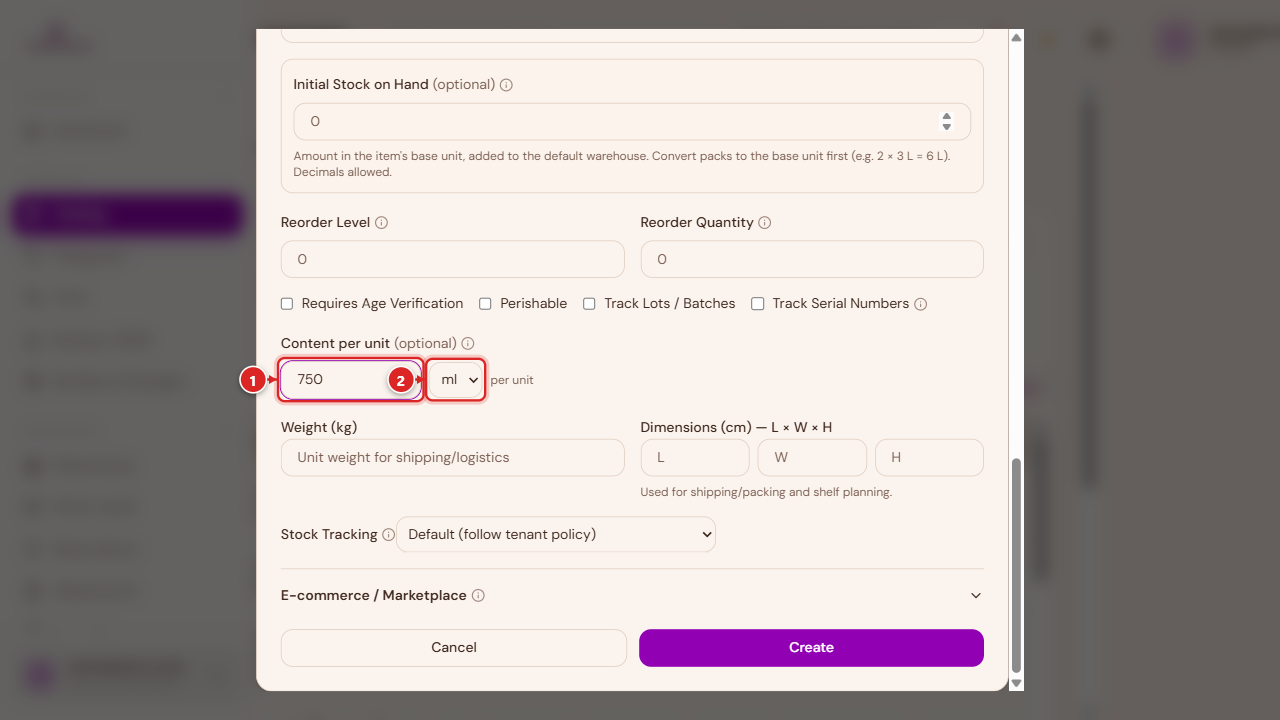This screenshot has height=720, width=1280.
Task: Tick the Perishable checkbox
Action: 485,304
